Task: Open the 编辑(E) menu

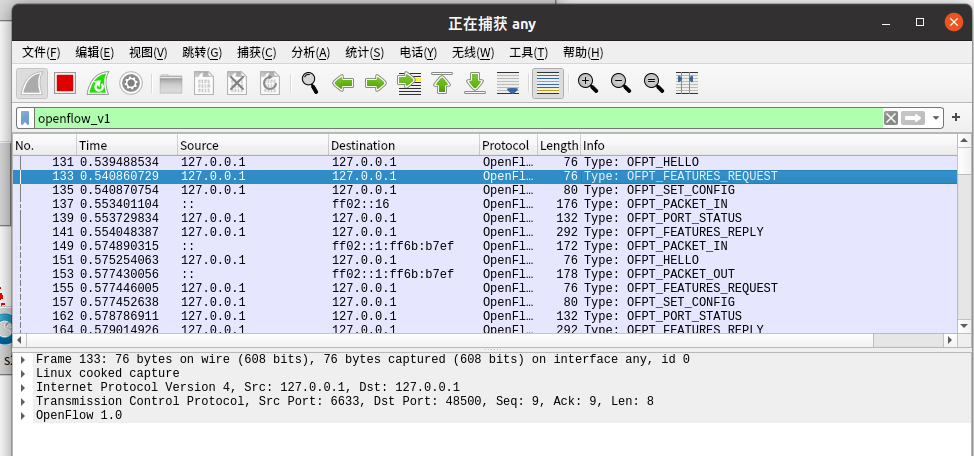Action: coord(94,53)
